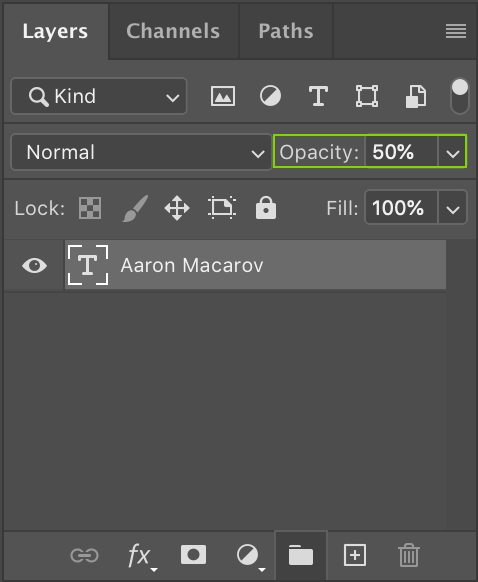The height and width of the screenshot is (582, 478).
Task: Filter for type layers icon
Action: click(x=318, y=96)
